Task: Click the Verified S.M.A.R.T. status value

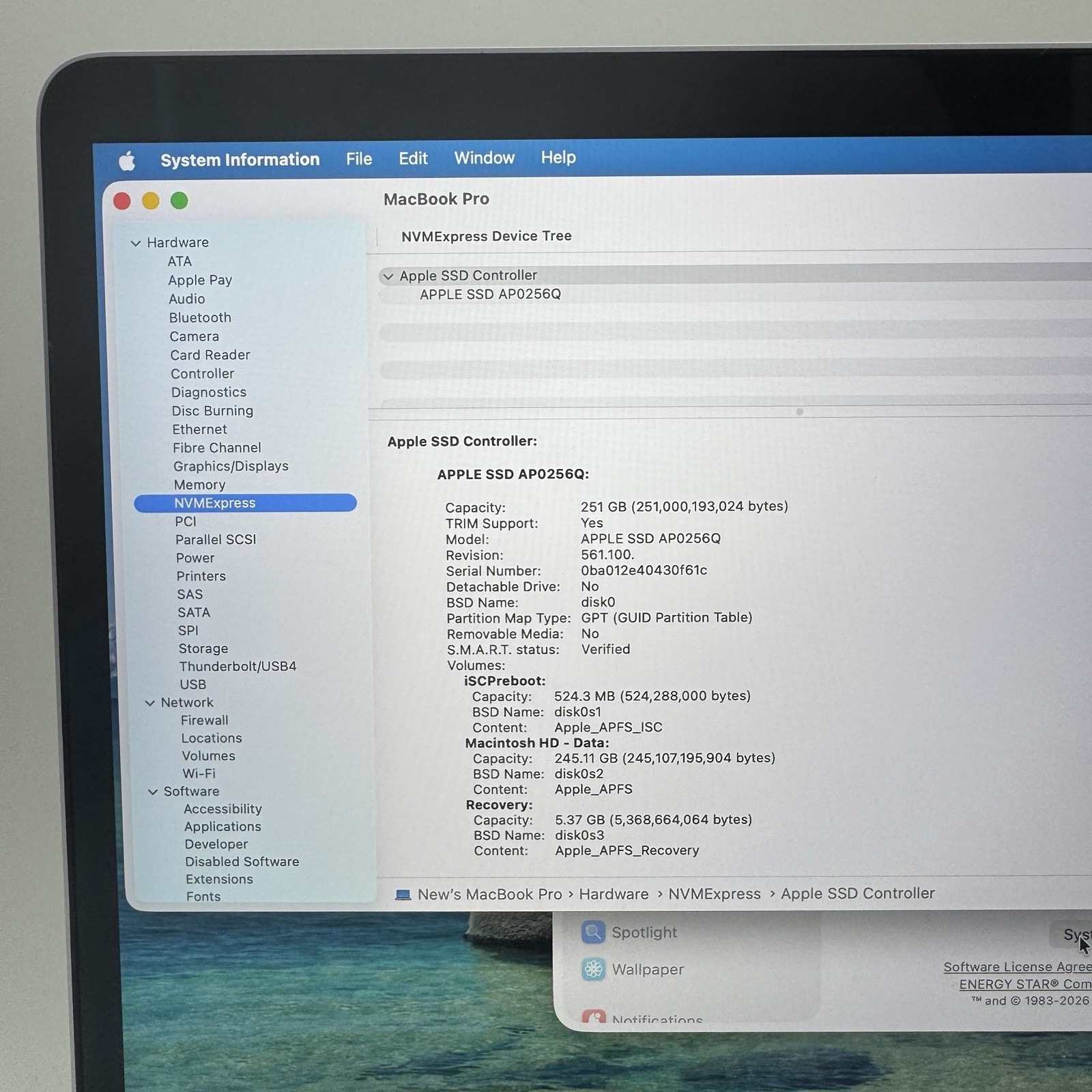Action: pos(606,649)
